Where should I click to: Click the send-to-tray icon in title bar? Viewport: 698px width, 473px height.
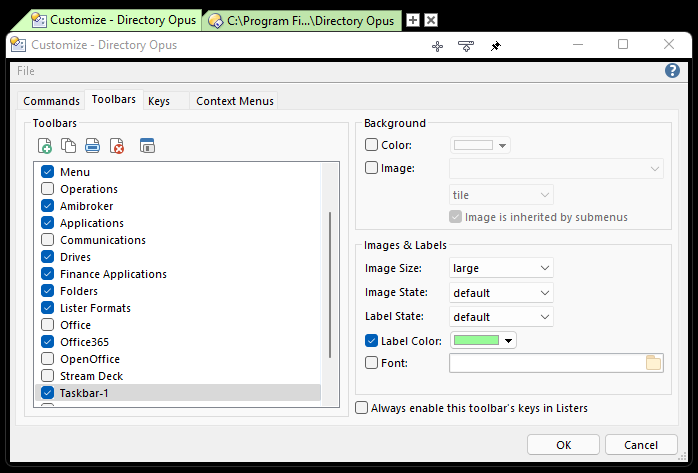(x=466, y=46)
